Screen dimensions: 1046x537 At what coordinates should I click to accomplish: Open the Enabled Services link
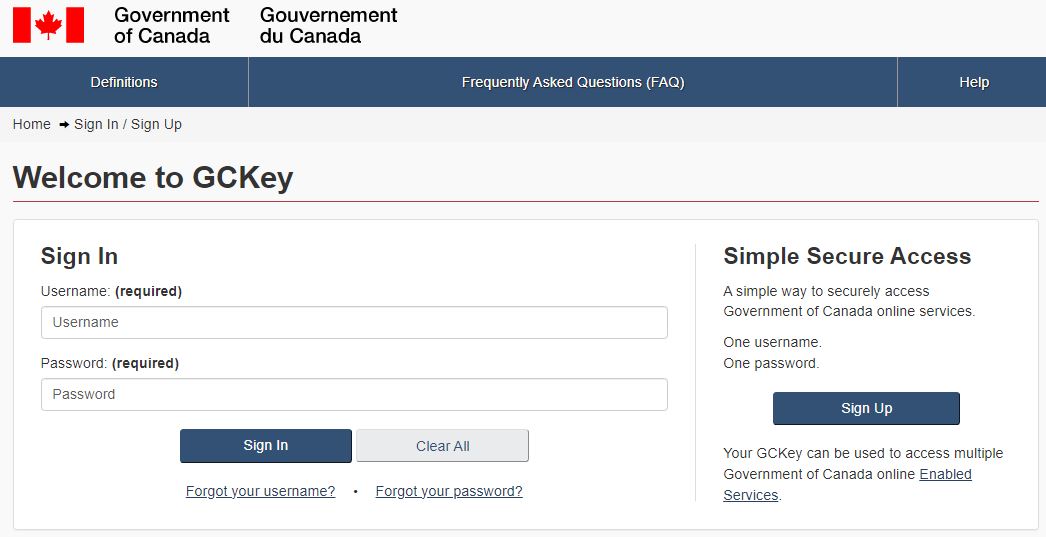[x=945, y=474]
